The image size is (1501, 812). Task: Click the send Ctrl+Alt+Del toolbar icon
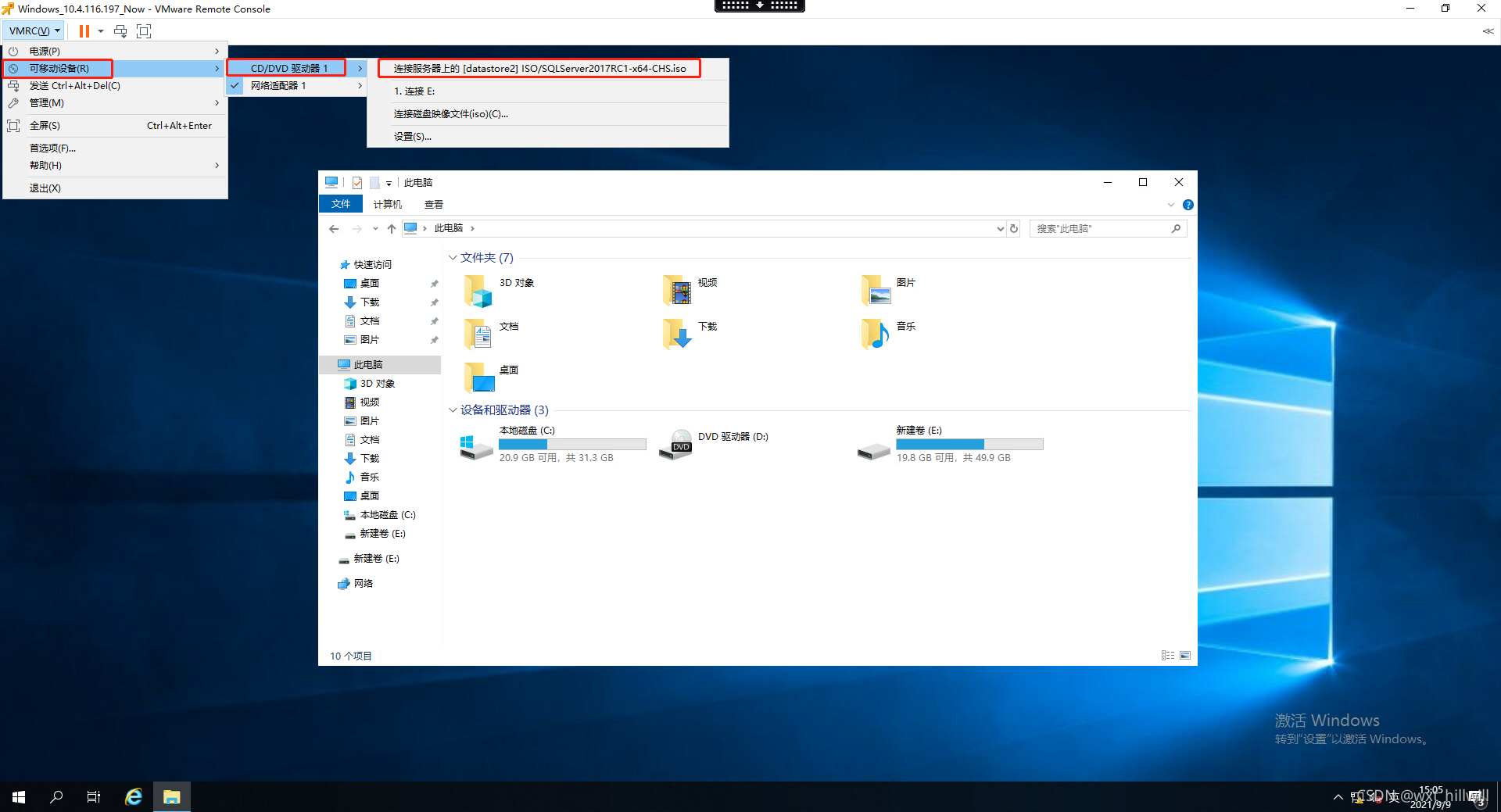(120, 31)
